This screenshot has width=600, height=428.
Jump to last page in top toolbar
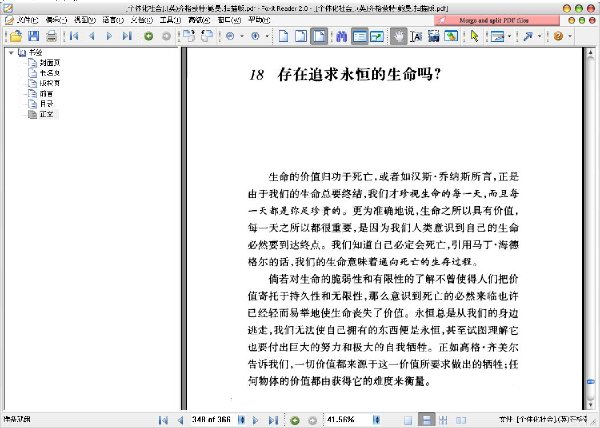tap(127, 36)
